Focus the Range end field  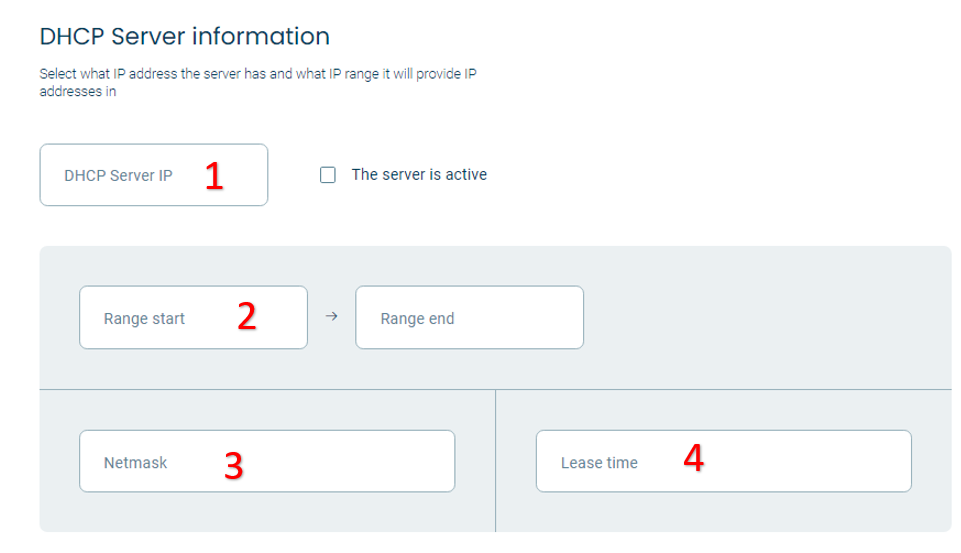(469, 318)
